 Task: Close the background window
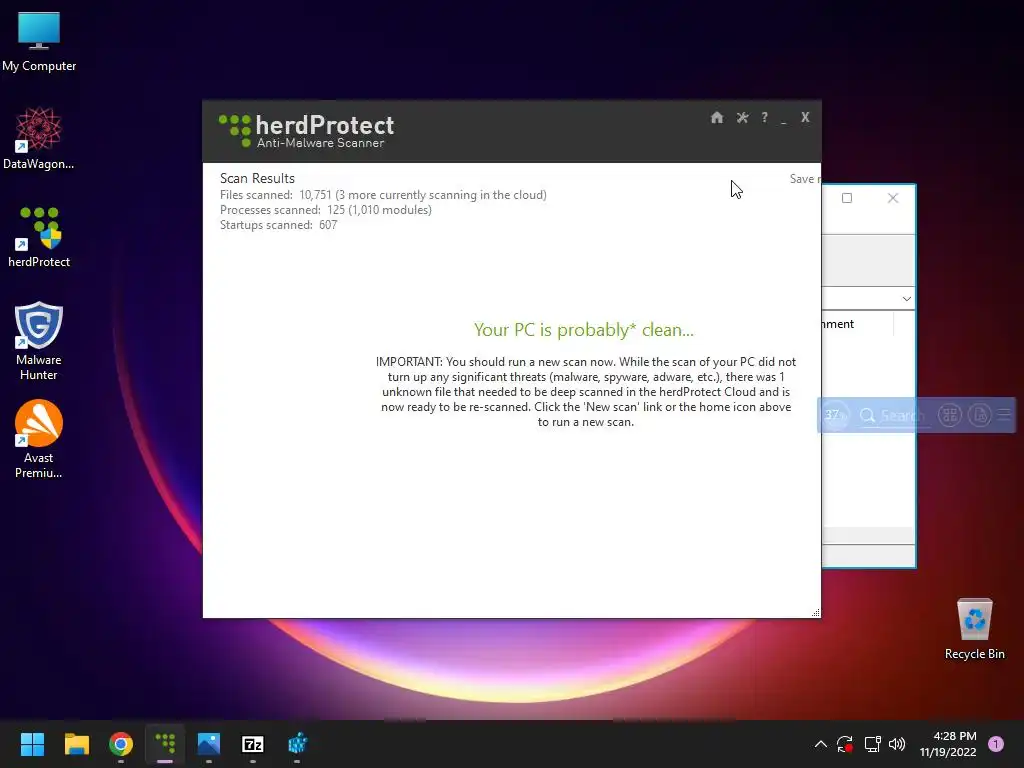point(893,198)
